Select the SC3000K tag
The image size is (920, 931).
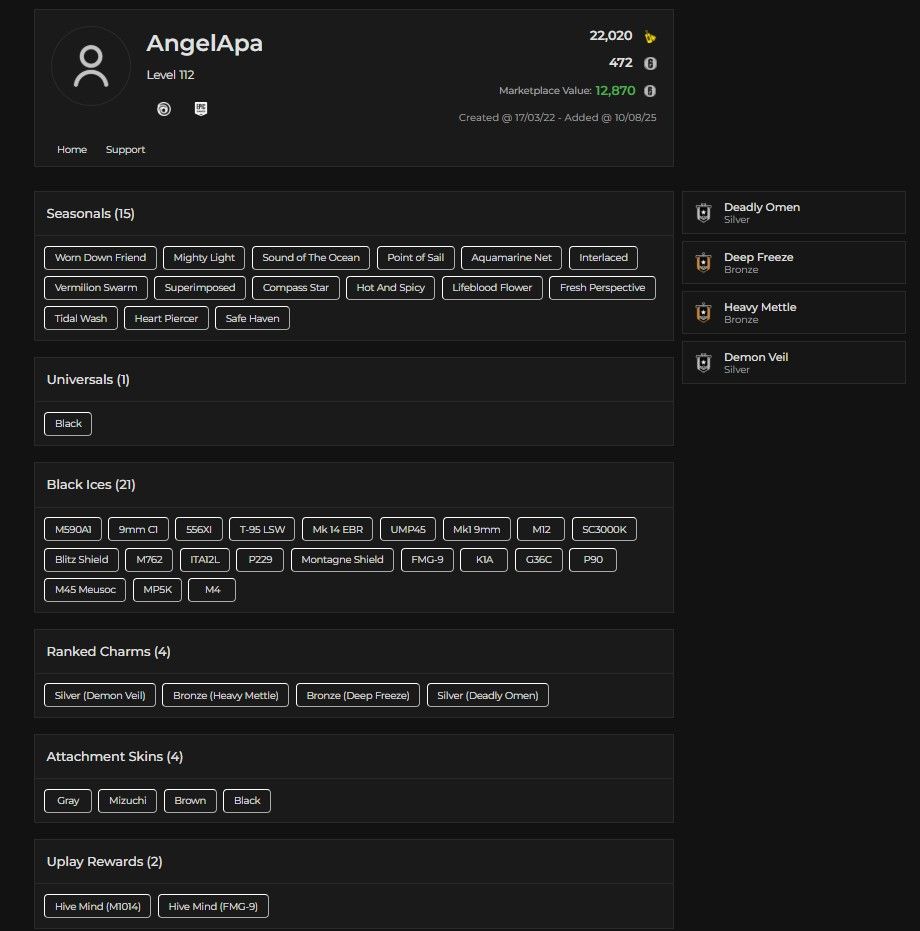click(604, 530)
